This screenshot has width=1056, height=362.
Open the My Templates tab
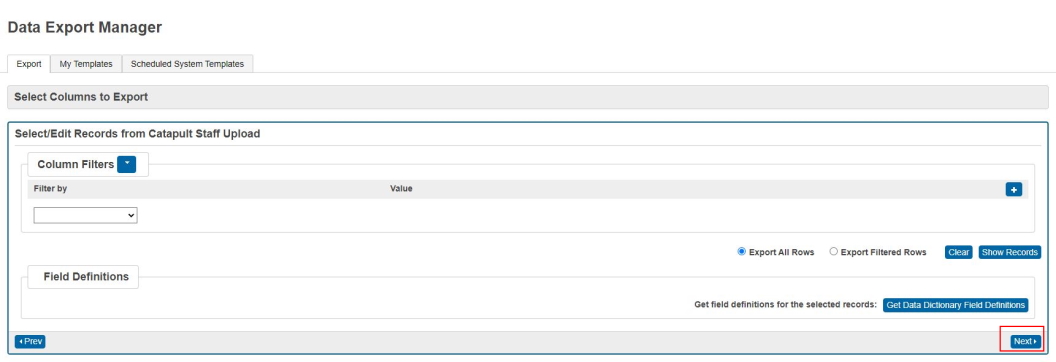pos(86,64)
